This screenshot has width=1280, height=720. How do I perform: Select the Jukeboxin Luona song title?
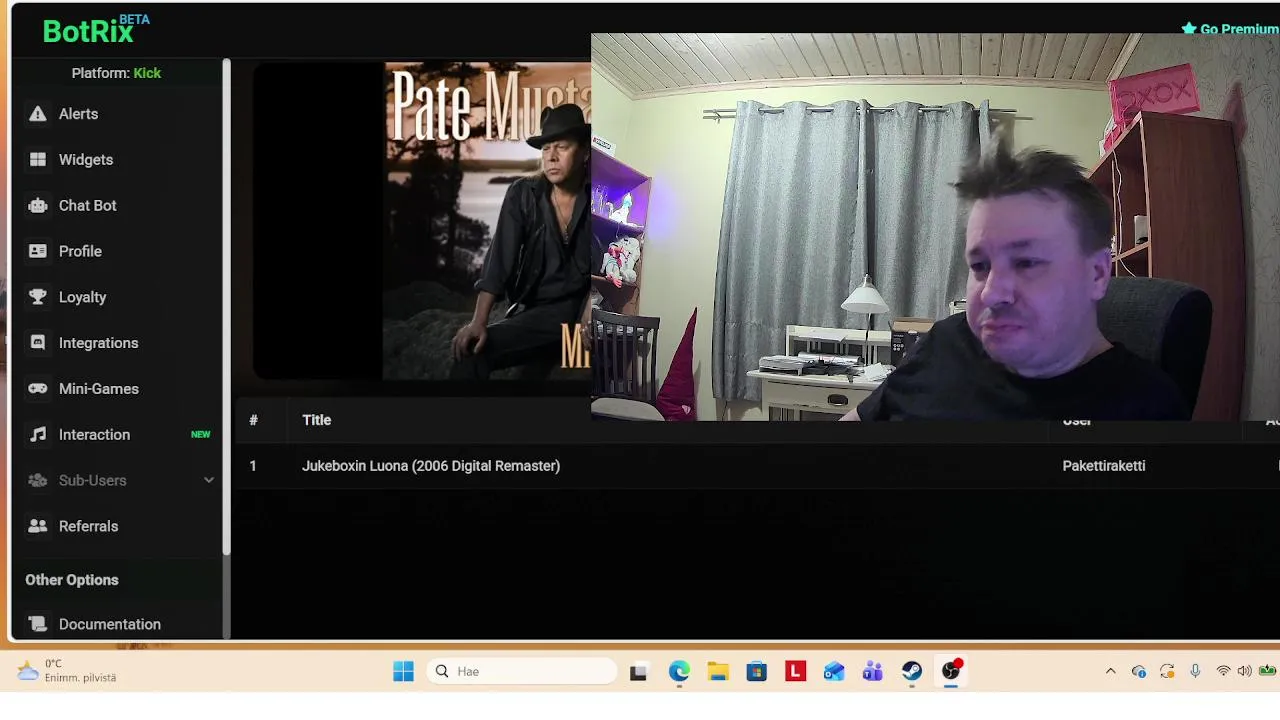point(431,466)
